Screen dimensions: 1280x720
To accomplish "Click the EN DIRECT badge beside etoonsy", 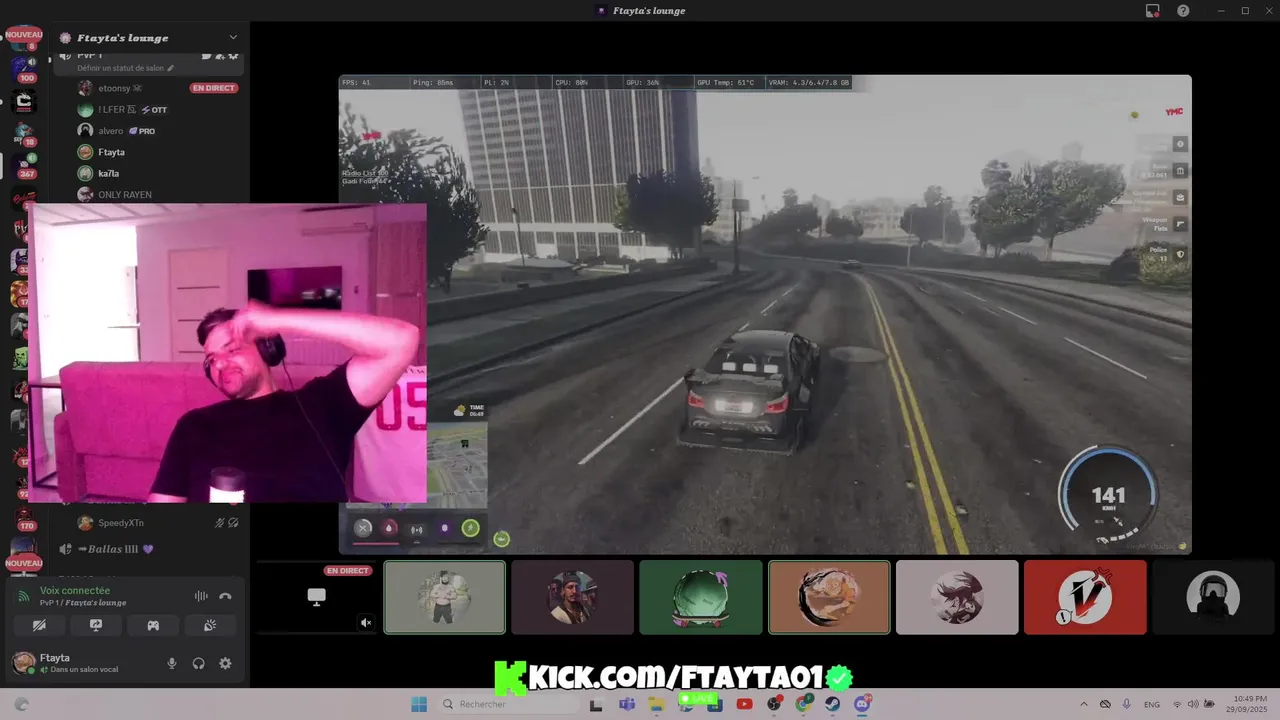I will (x=213, y=88).
